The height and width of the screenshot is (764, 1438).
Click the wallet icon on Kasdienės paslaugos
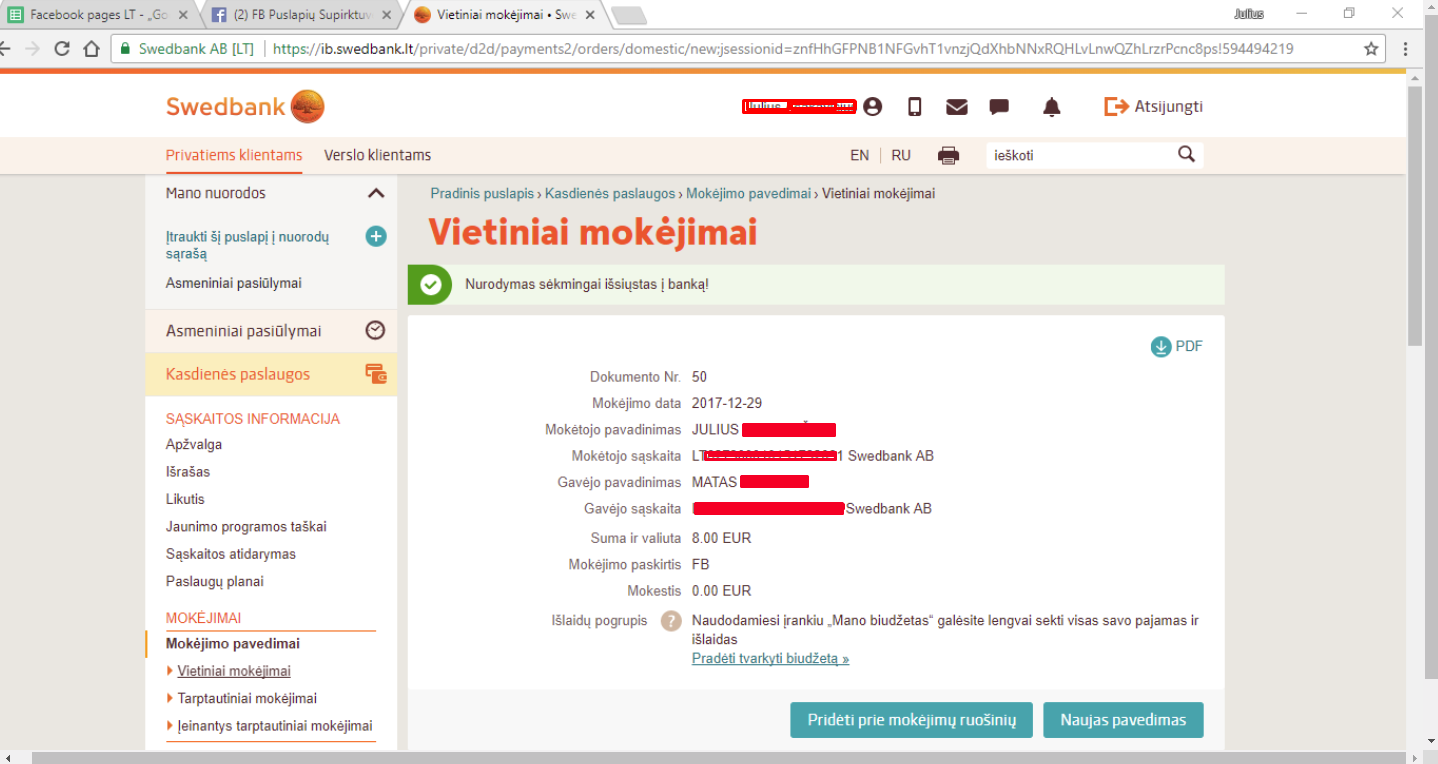(x=376, y=374)
